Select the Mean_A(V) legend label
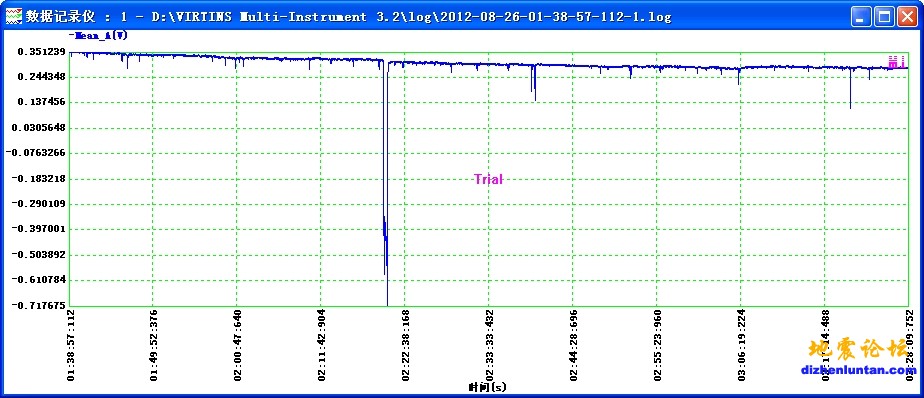 coord(98,35)
